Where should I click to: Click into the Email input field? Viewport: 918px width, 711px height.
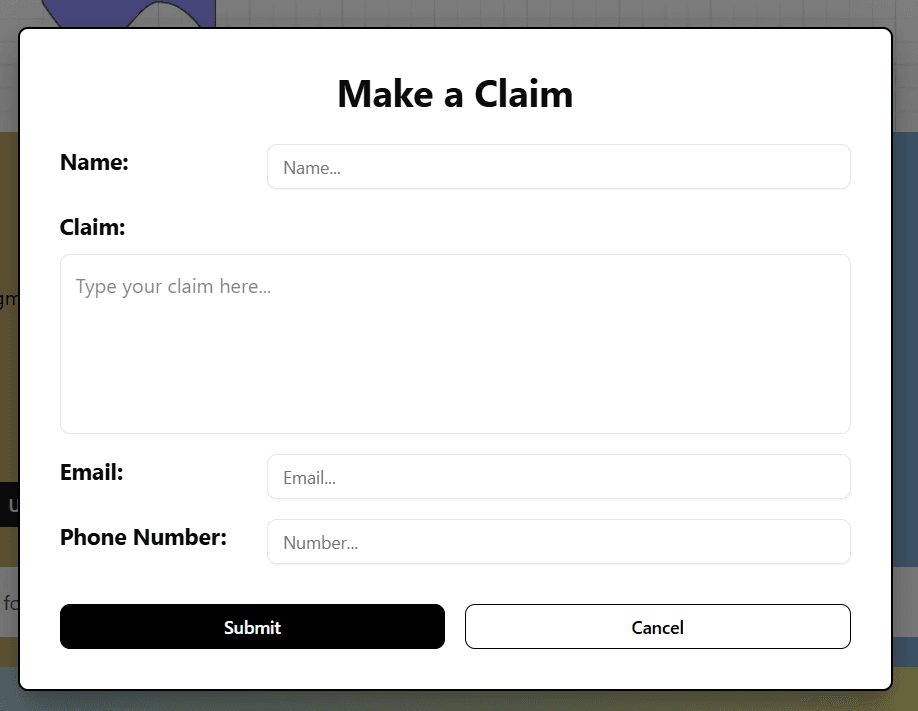(x=558, y=477)
